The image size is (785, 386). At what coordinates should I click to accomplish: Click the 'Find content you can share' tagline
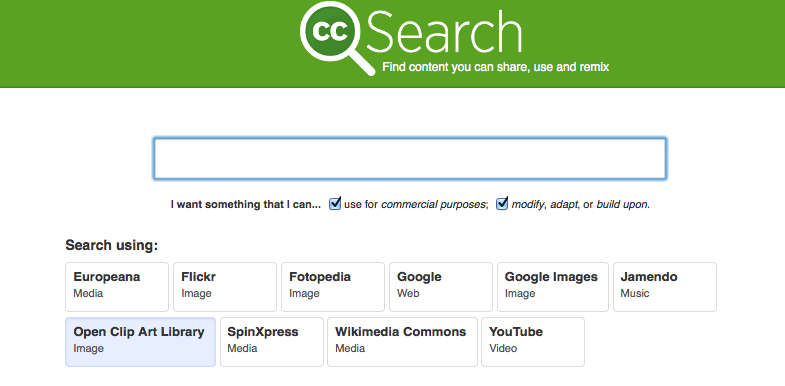tap(496, 67)
